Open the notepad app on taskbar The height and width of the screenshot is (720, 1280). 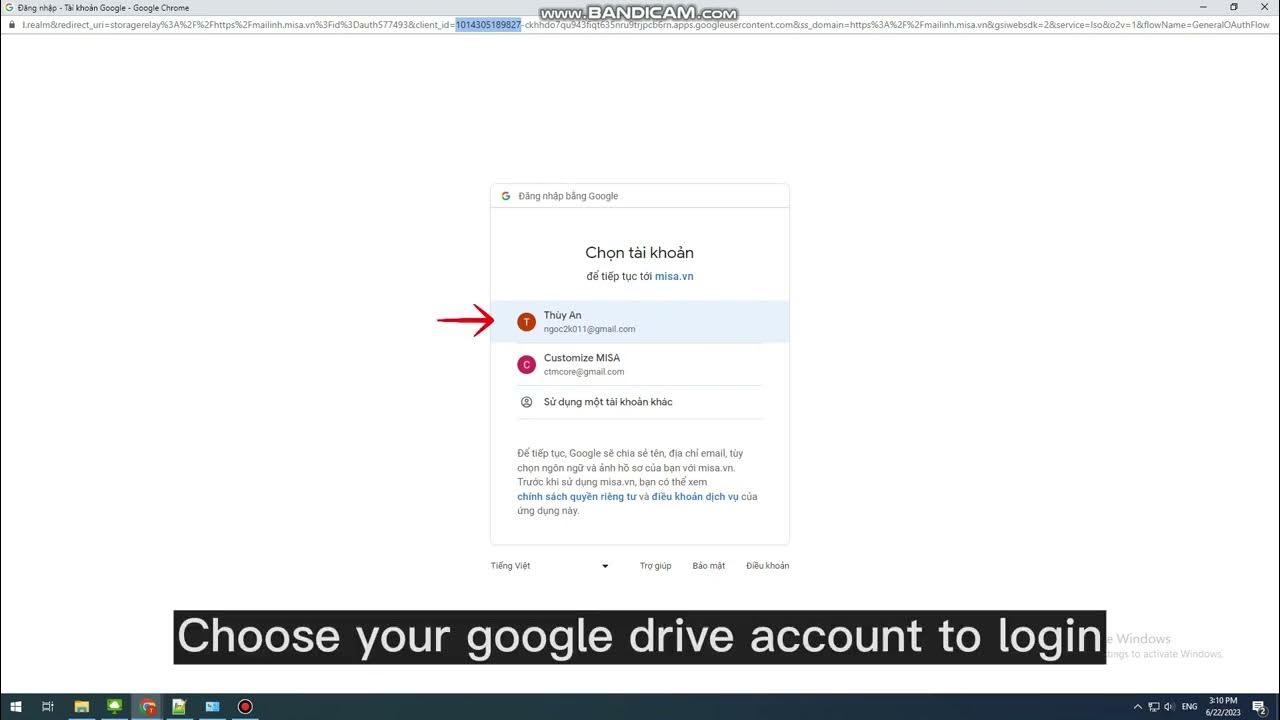click(x=180, y=707)
